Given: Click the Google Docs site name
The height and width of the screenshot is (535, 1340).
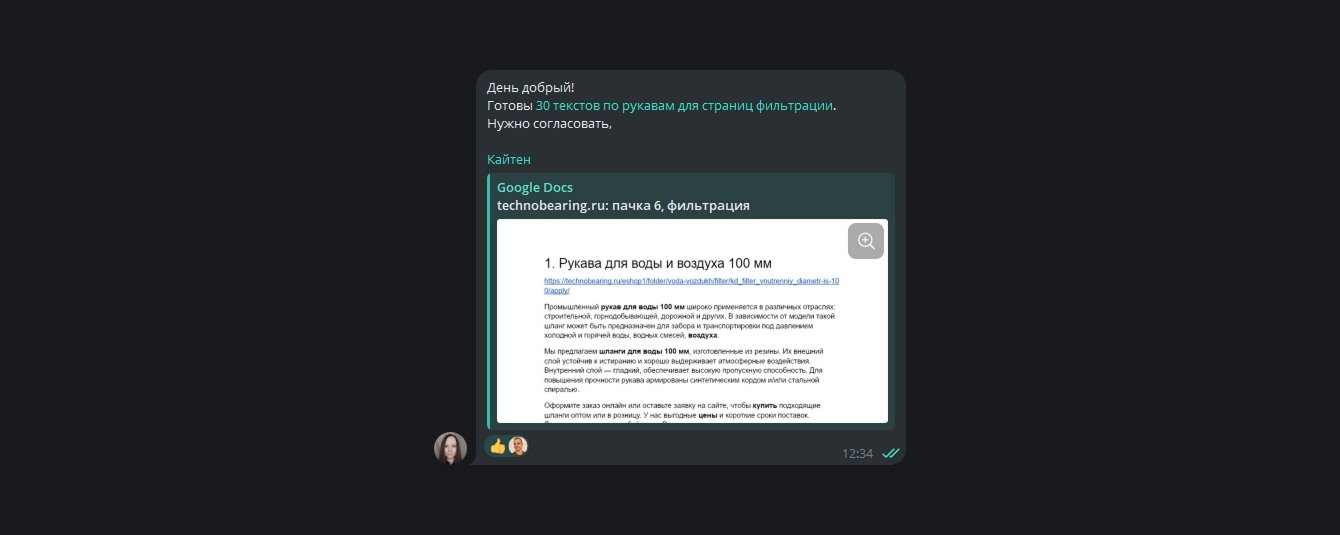Looking at the screenshot, I should tap(535, 187).
